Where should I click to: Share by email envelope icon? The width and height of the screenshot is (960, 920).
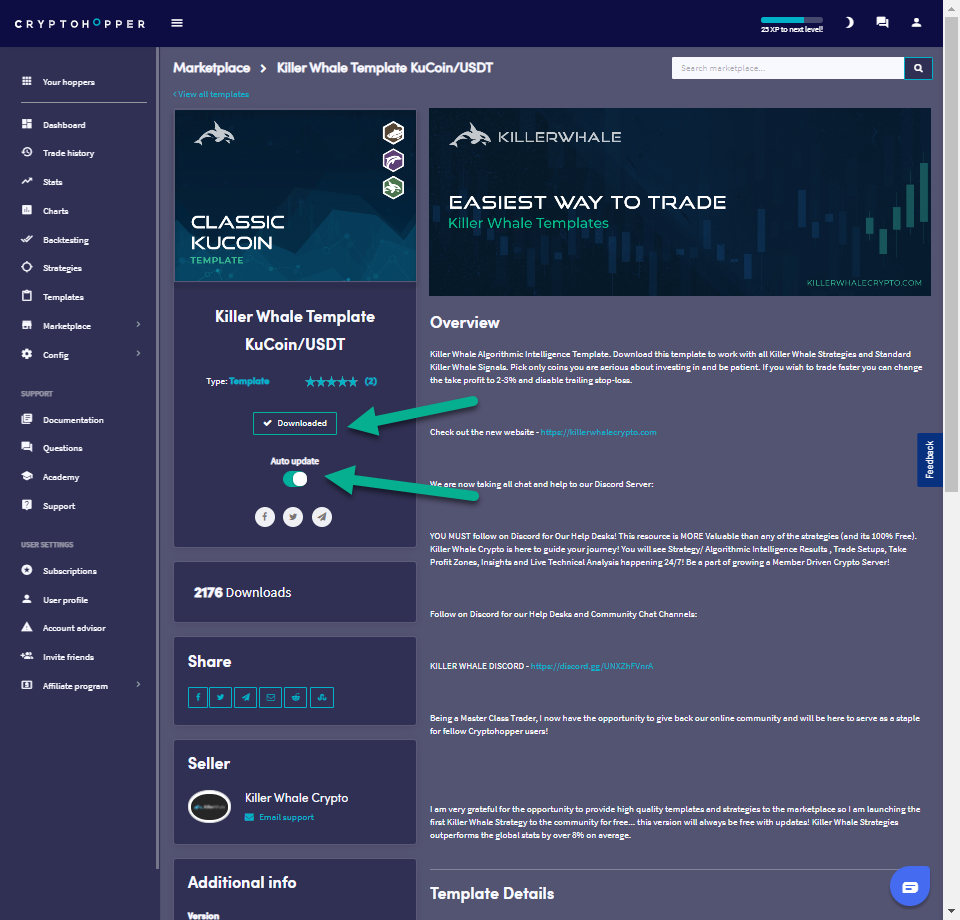click(x=271, y=698)
